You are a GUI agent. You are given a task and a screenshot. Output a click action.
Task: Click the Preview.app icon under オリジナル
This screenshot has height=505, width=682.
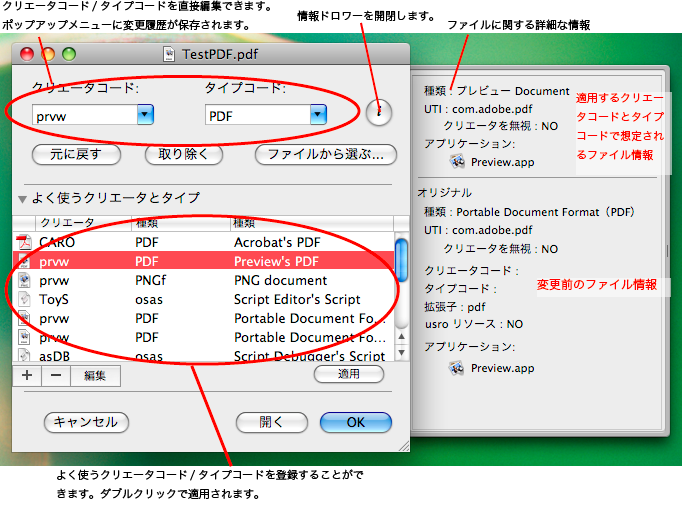[x=457, y=368]
